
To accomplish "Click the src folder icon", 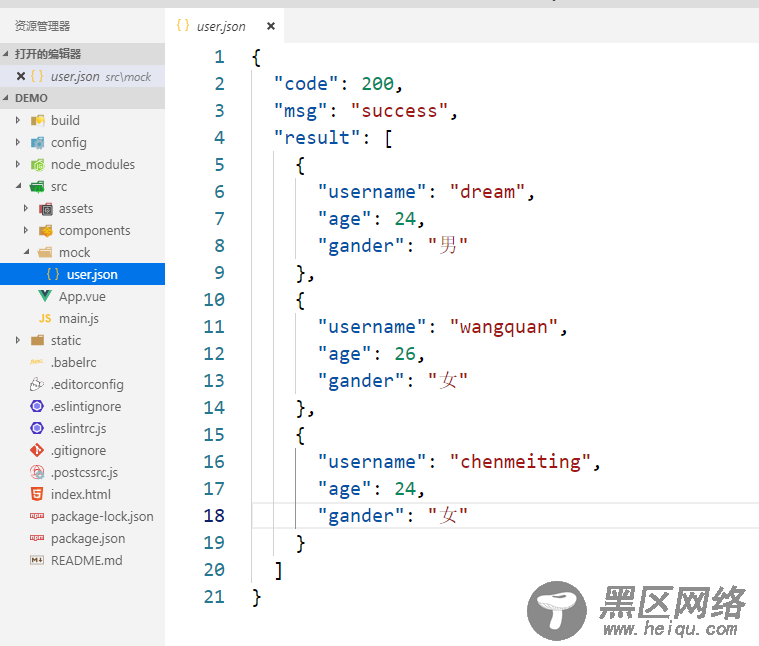I will [37, 186].
